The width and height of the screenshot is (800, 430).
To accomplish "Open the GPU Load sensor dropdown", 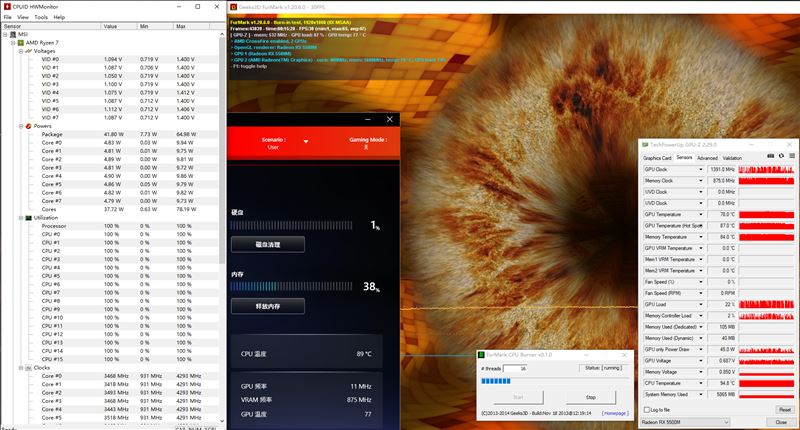I will (701, 305).
